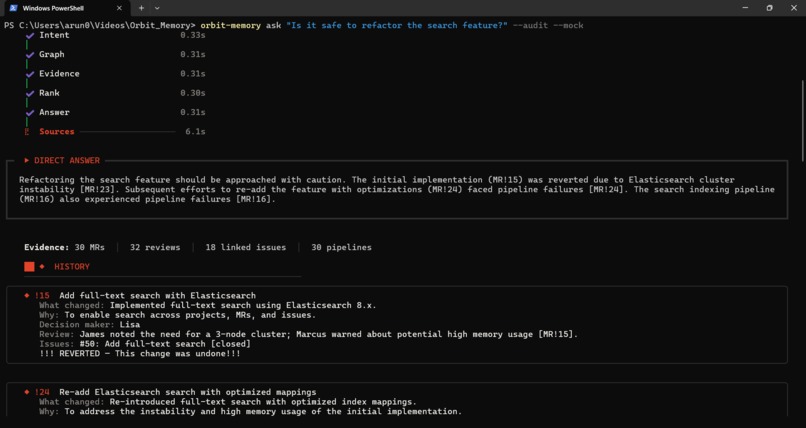Click the '--audit' flag
Screen dimensions: 806x428
coord(530,25)
